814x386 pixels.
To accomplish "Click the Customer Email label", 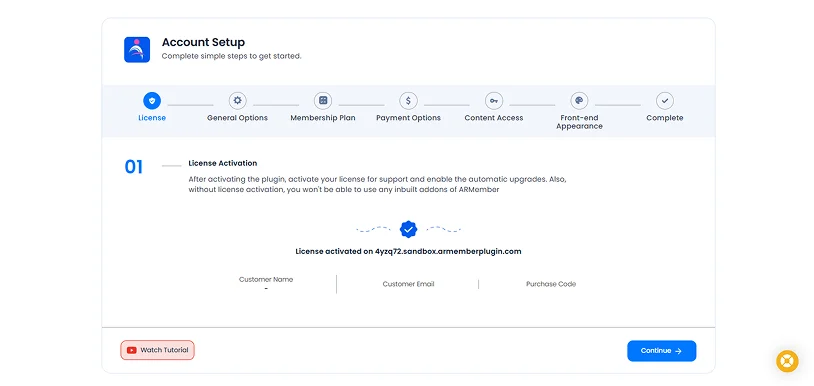I will coord(409,284).
